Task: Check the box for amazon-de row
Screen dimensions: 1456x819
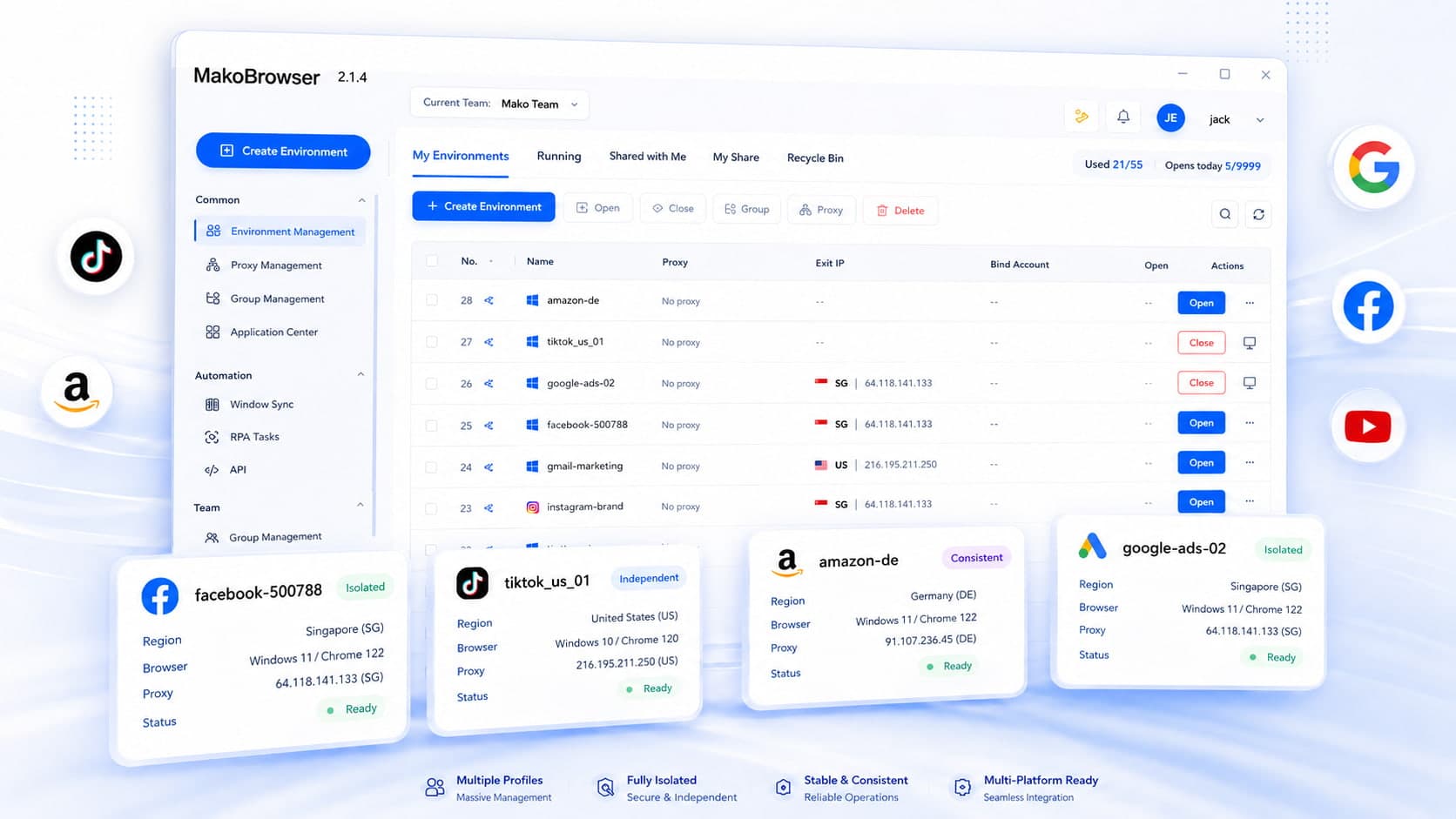Action: [432, 300]
